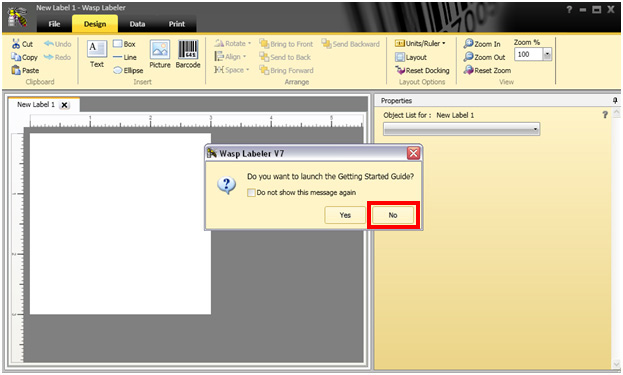Insert a Text object
623x375 pixels.
pyautogui.click(x=97, y=54)
